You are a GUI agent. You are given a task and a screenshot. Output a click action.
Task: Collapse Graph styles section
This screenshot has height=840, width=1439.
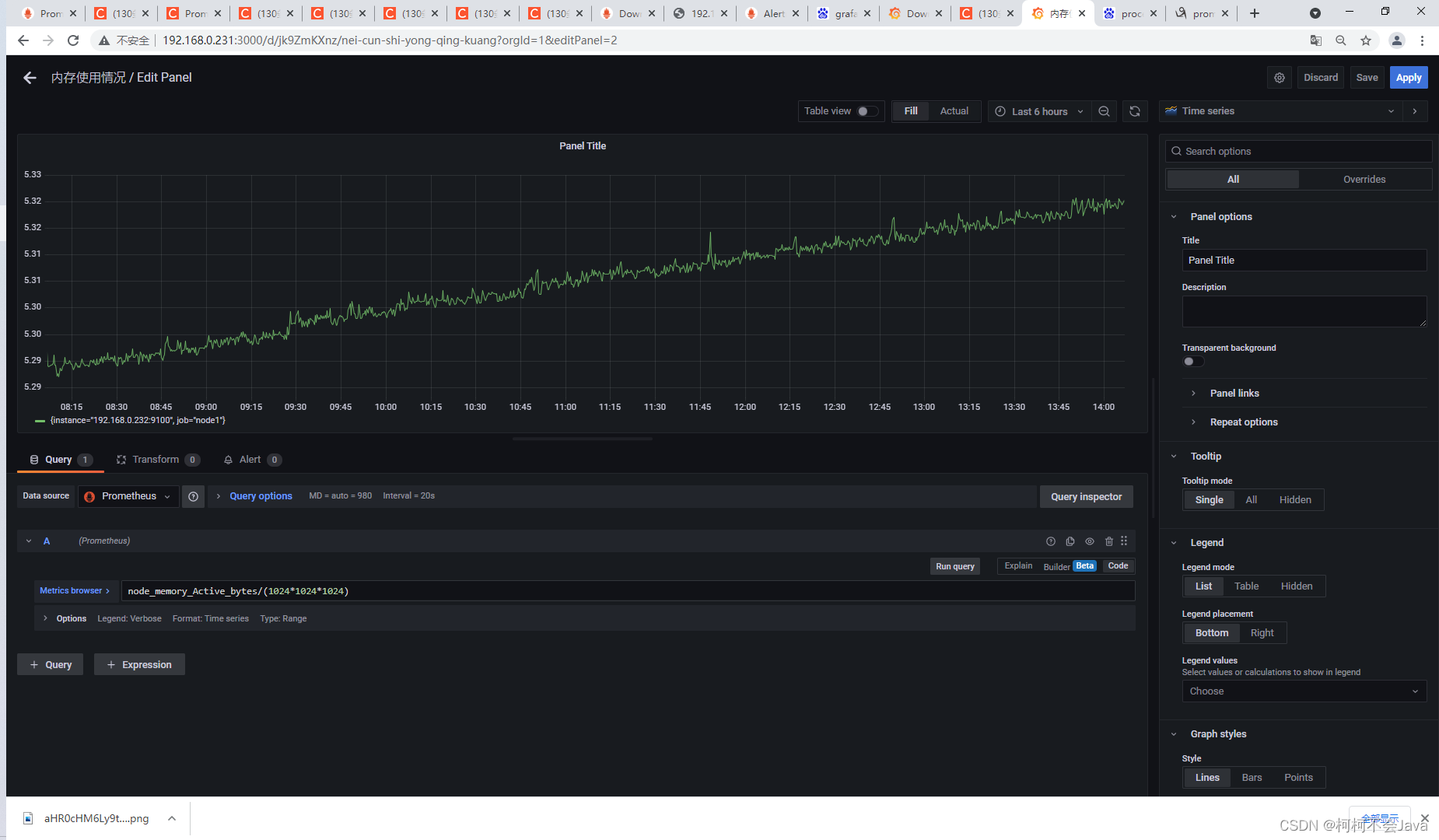point(1218,734)
